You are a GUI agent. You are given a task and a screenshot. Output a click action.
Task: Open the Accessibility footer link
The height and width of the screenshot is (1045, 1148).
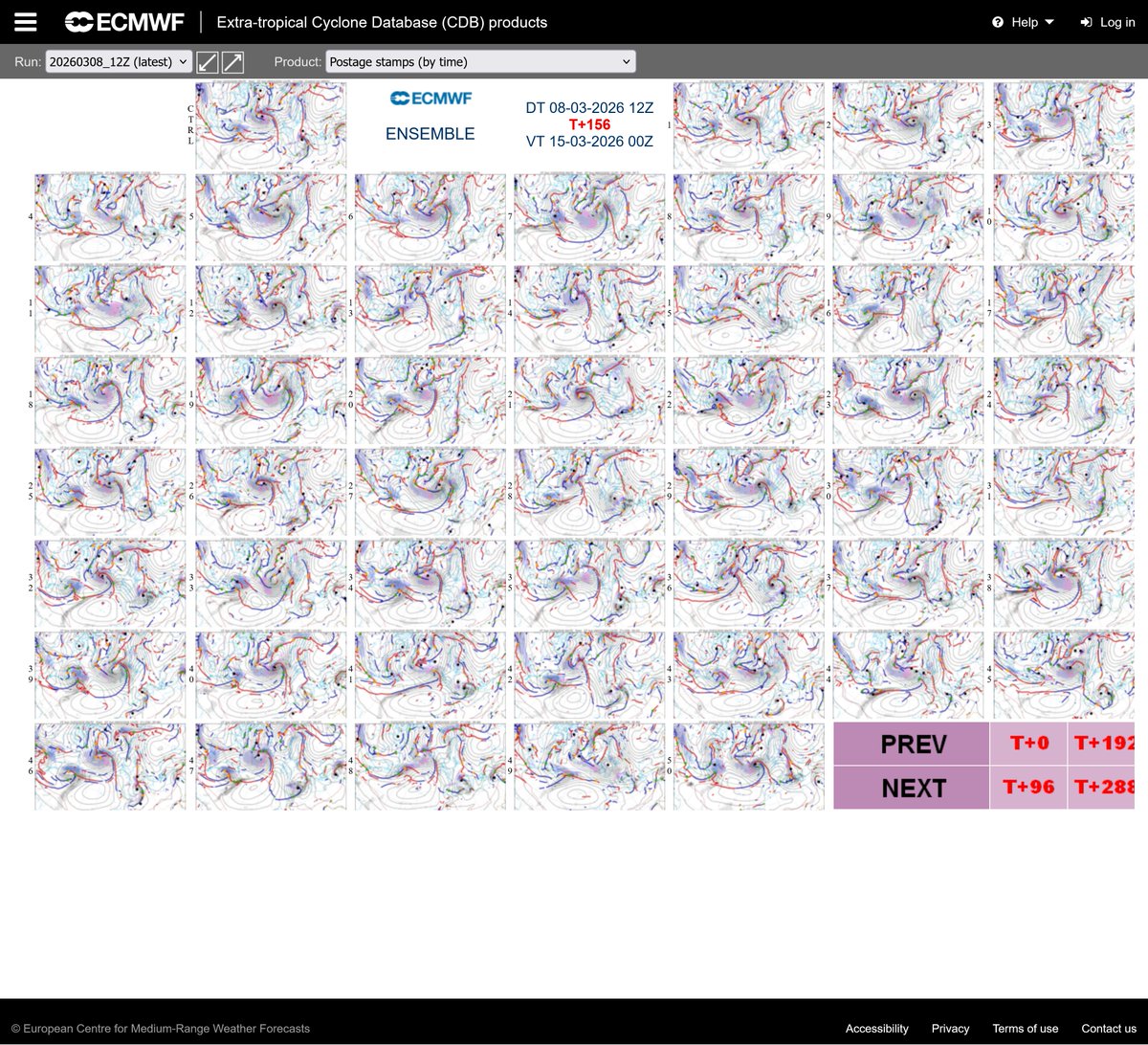pyautogui.click(x=876, y=1029)
